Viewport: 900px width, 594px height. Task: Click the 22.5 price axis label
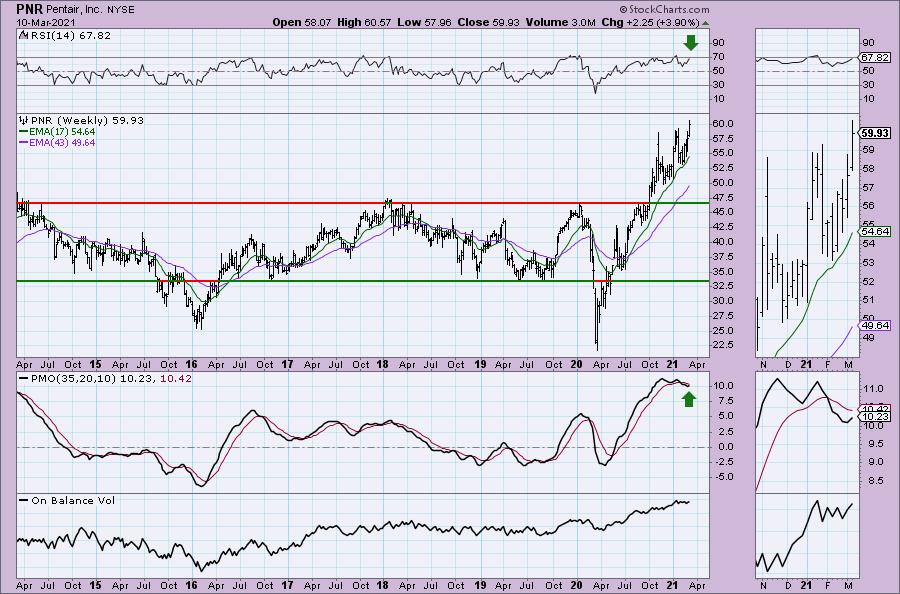pyautogui.click(x=723, y=345)
